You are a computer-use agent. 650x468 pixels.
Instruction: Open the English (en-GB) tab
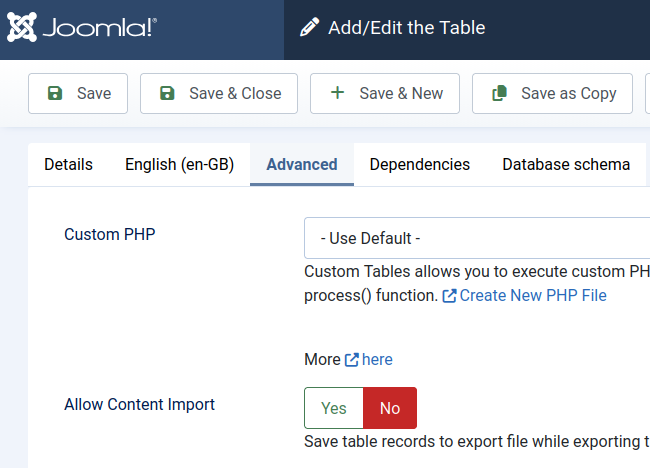(x=179, y=164)
